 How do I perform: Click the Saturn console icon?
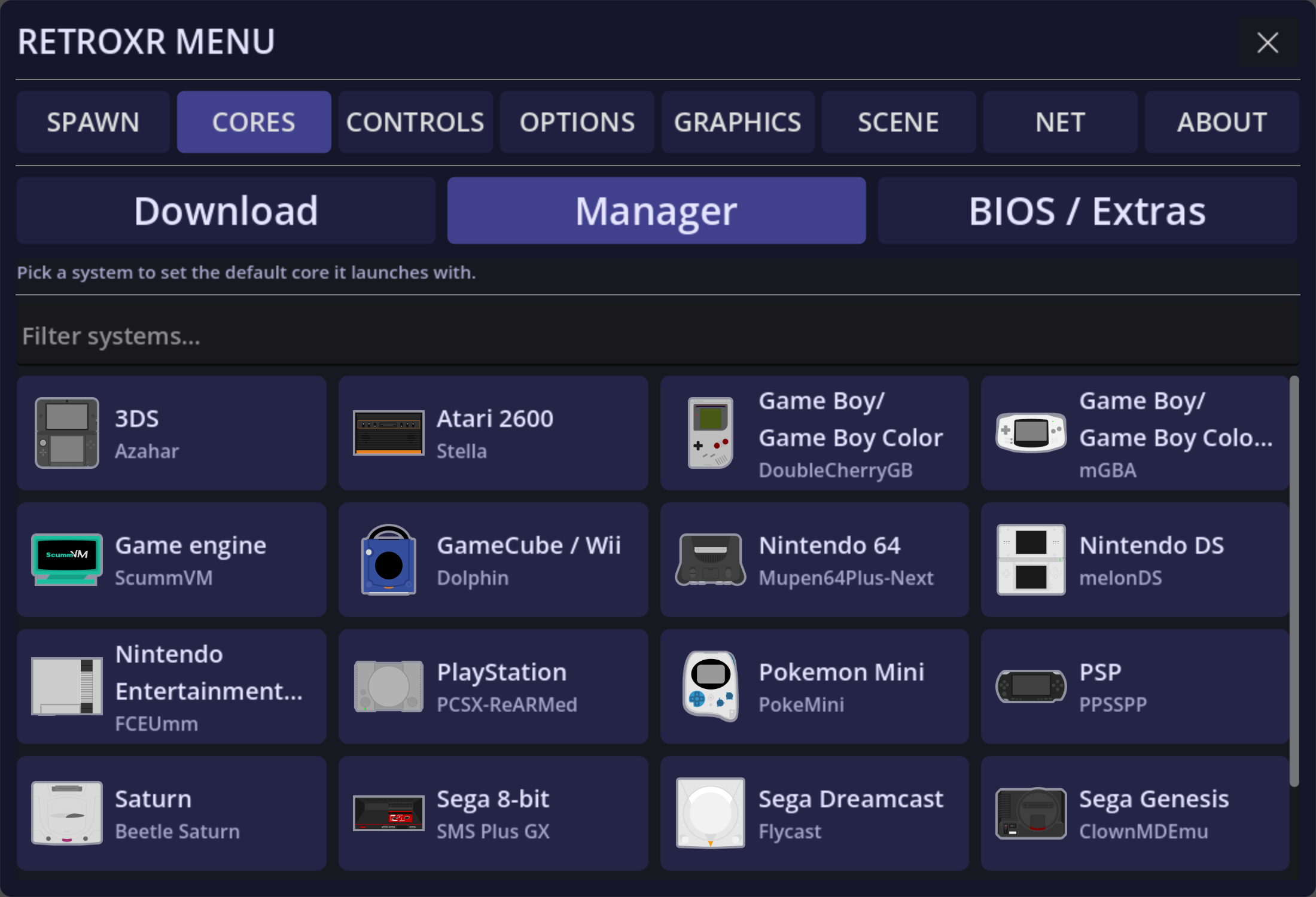(x=67, y=813)
